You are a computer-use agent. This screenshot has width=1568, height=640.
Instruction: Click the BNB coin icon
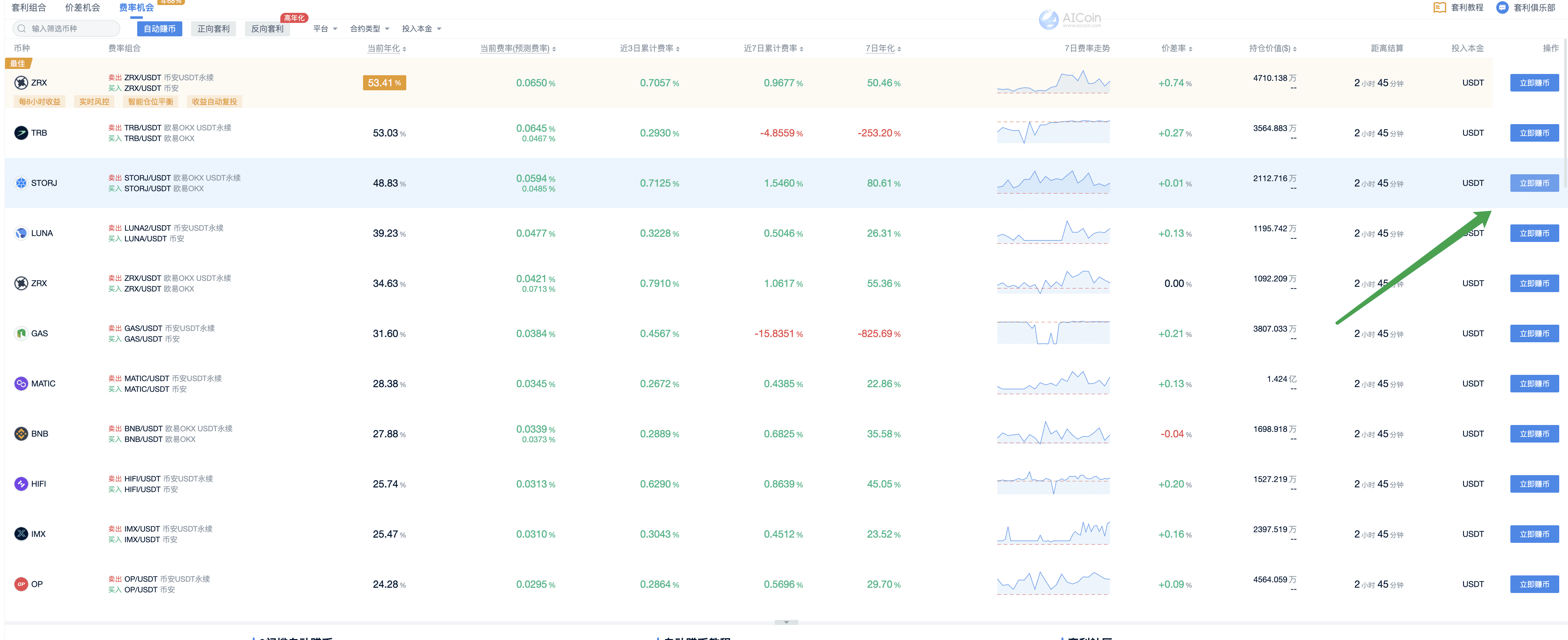coord(21,433)
